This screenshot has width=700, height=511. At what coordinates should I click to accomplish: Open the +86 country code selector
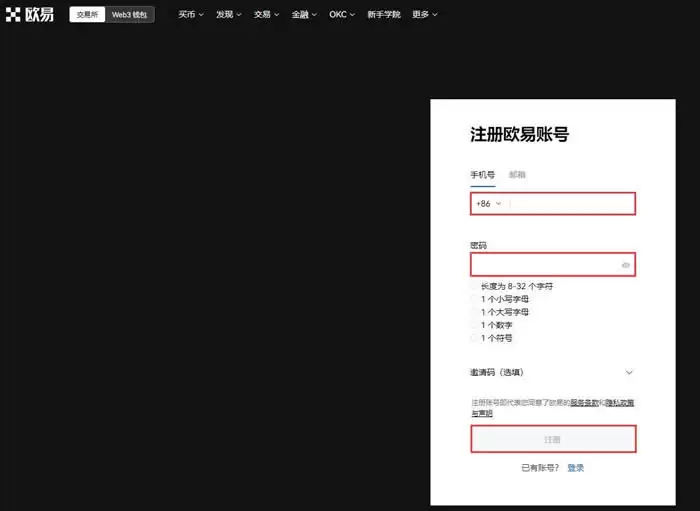[x=489, y=204]
